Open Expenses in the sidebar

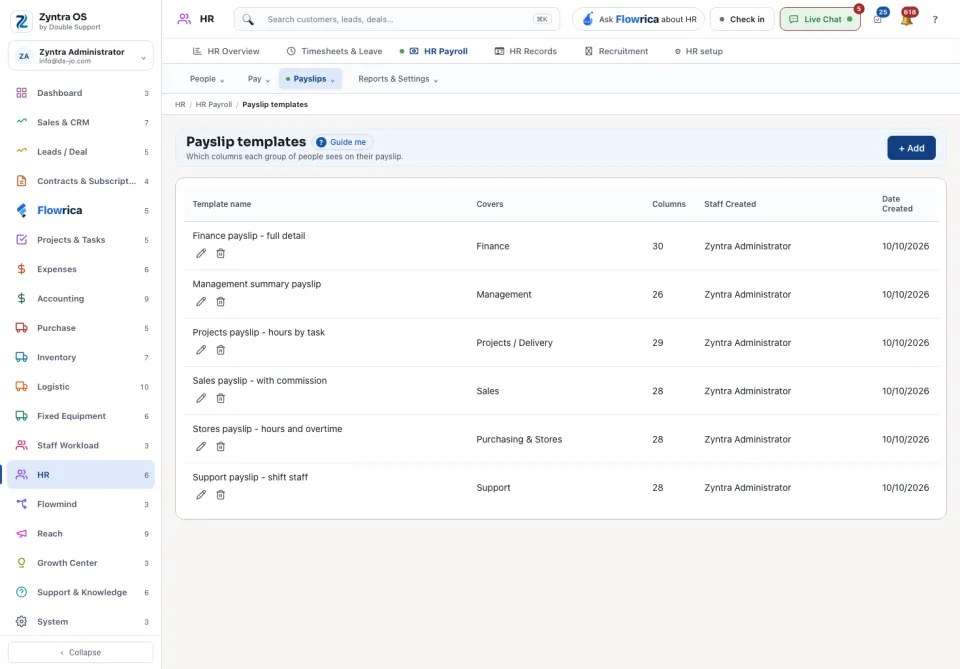point(81,269)
